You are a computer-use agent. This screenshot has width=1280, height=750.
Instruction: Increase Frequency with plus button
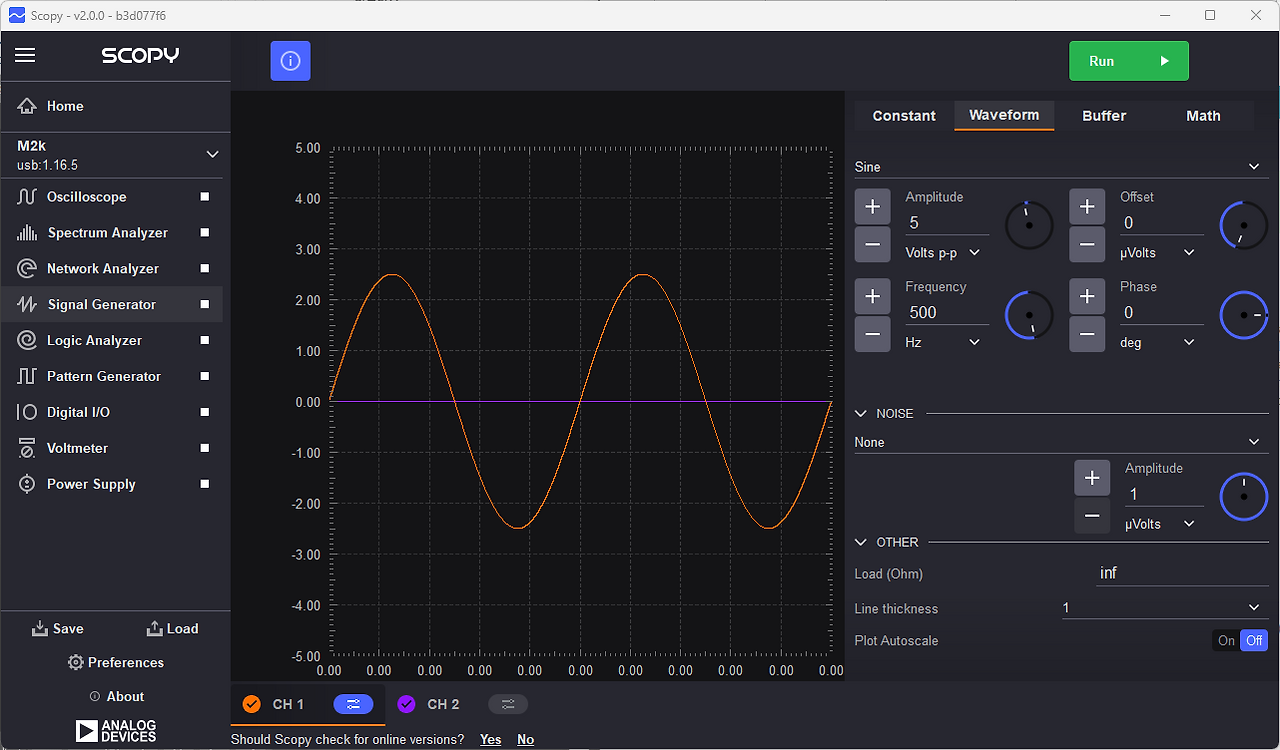[x=872, y=297]
